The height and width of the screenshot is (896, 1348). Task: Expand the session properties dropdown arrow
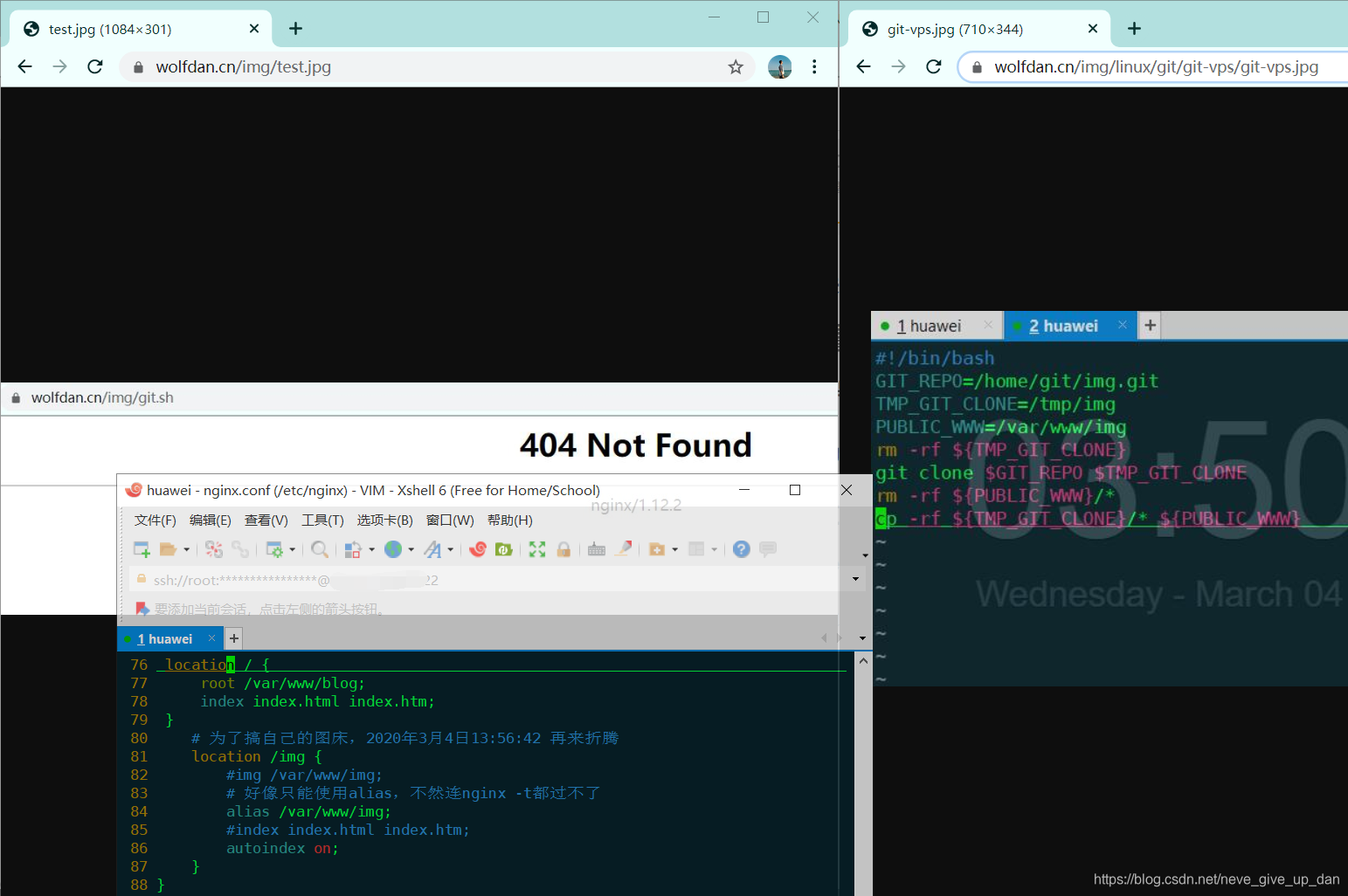292,549
